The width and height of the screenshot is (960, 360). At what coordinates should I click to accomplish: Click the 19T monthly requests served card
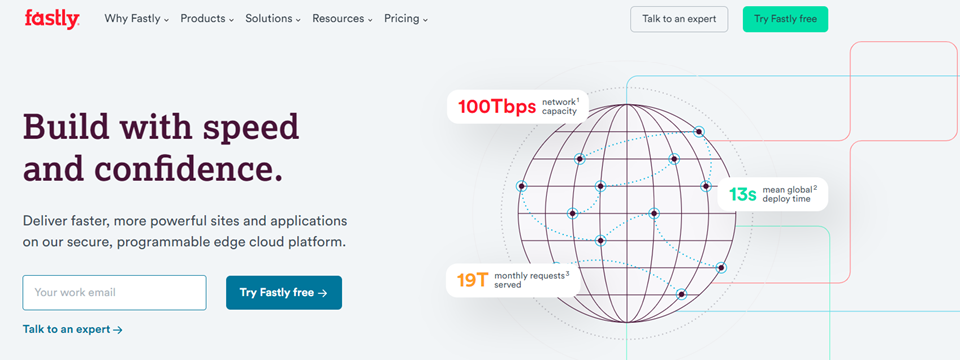[x=513, y=280]
